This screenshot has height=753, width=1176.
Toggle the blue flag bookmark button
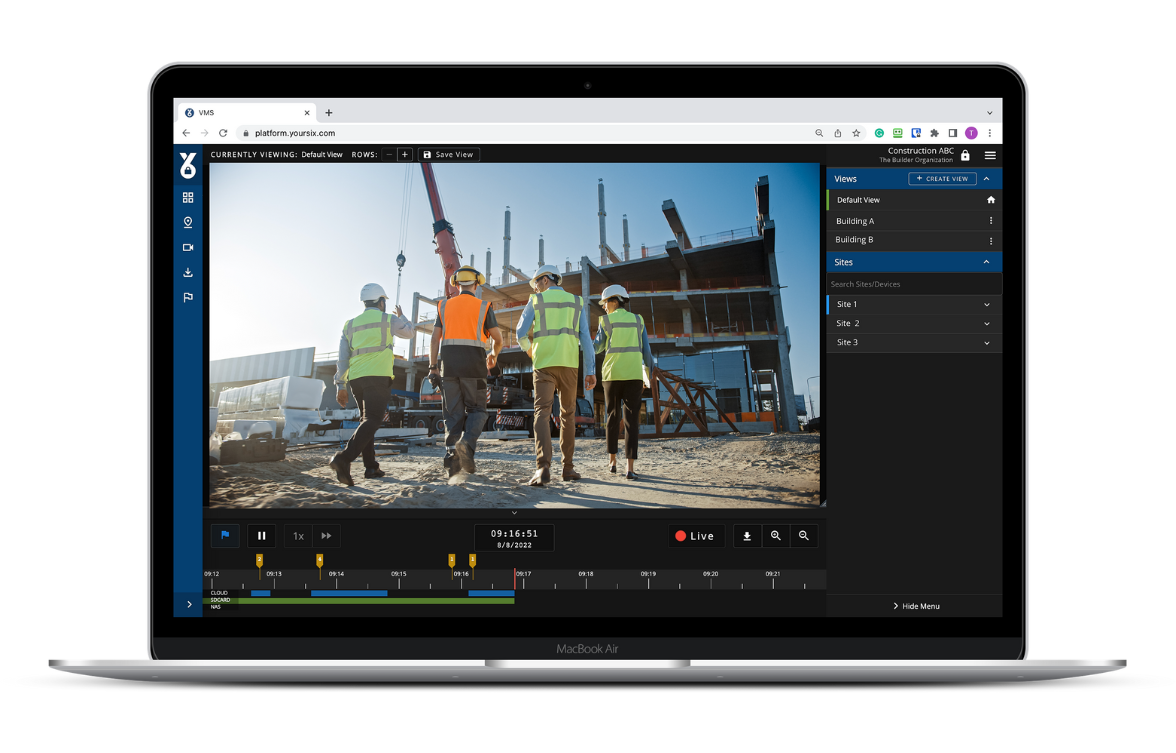[x=225, y=536]
